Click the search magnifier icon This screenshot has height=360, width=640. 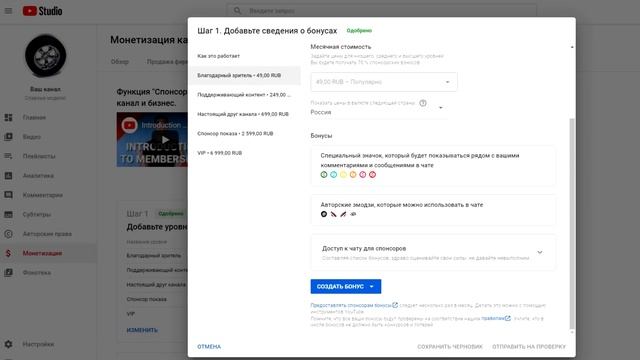(237, 11)
